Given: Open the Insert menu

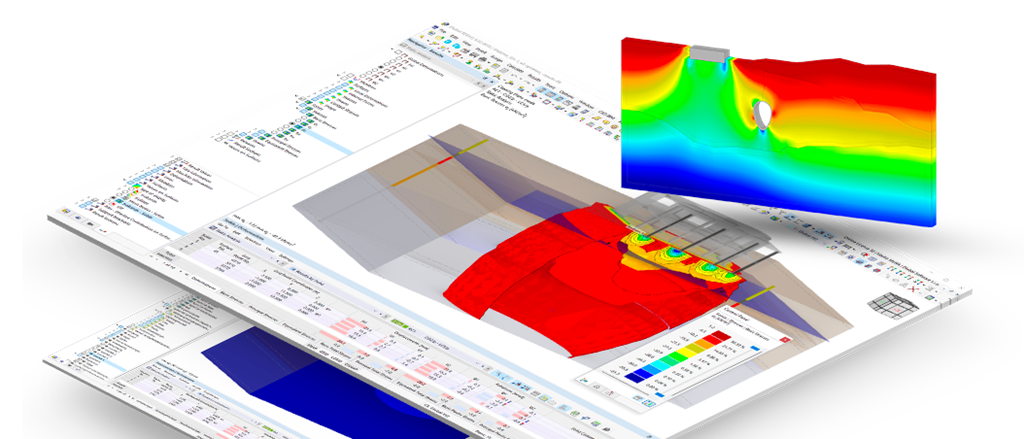Looking at the screenshot, I should point(481,50).
